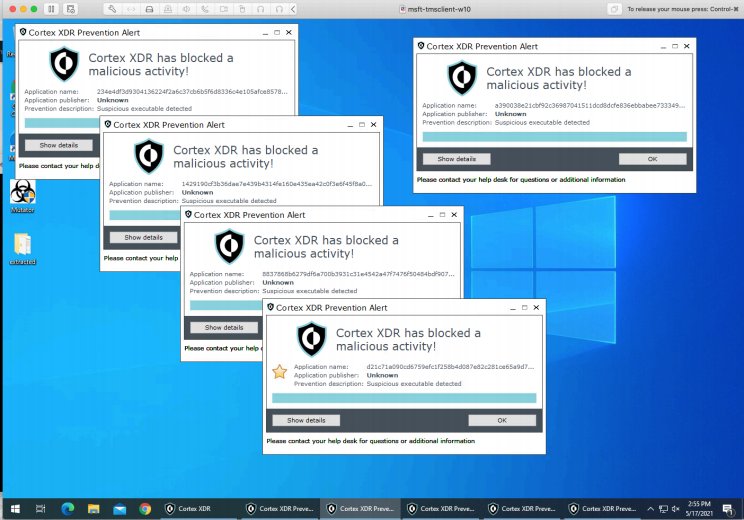Show details in the 1429190cf3 alert
Screen dimensions: 744x520
click(143, 237)
